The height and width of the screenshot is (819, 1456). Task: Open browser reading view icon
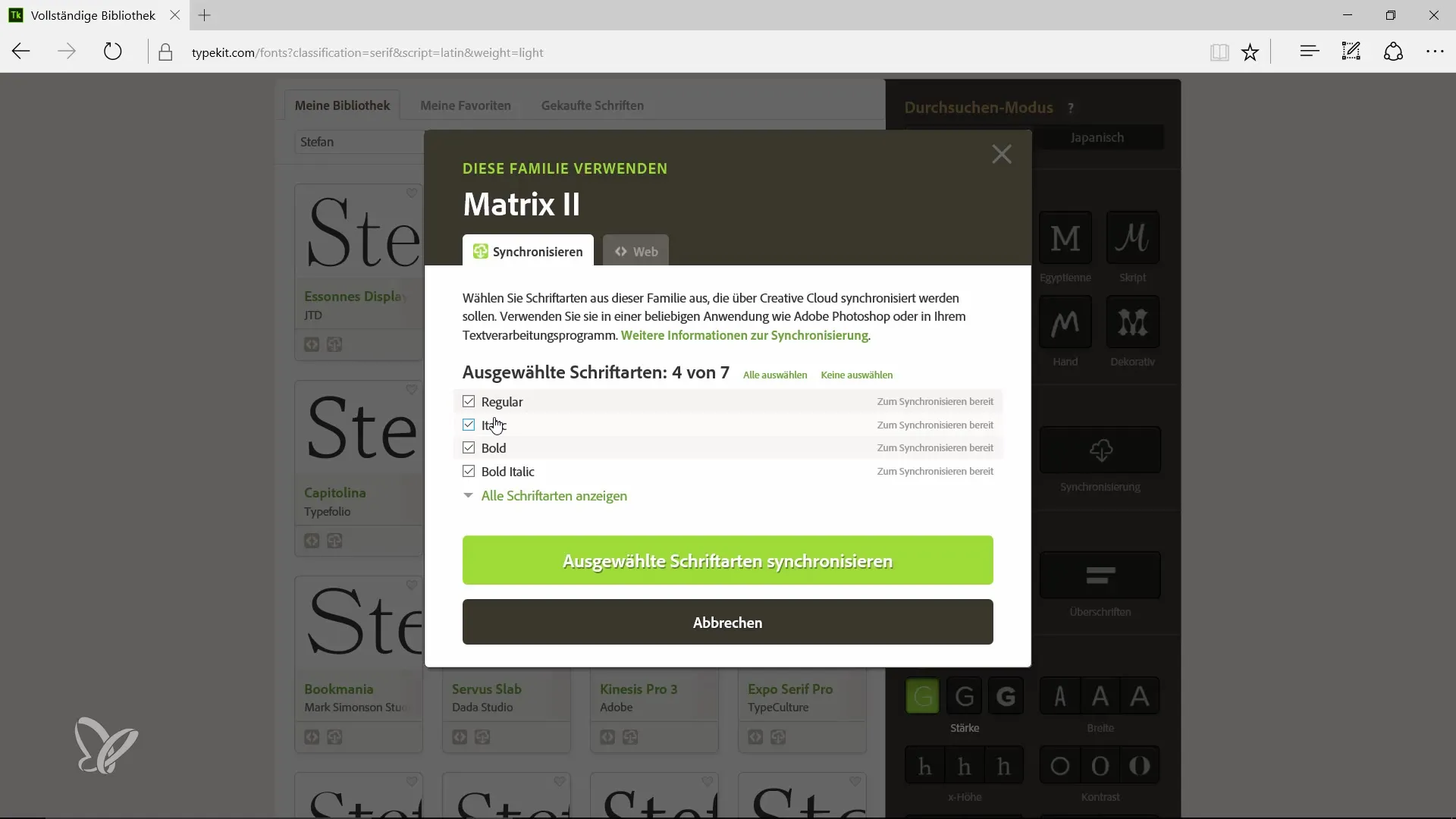[1219, 52]
